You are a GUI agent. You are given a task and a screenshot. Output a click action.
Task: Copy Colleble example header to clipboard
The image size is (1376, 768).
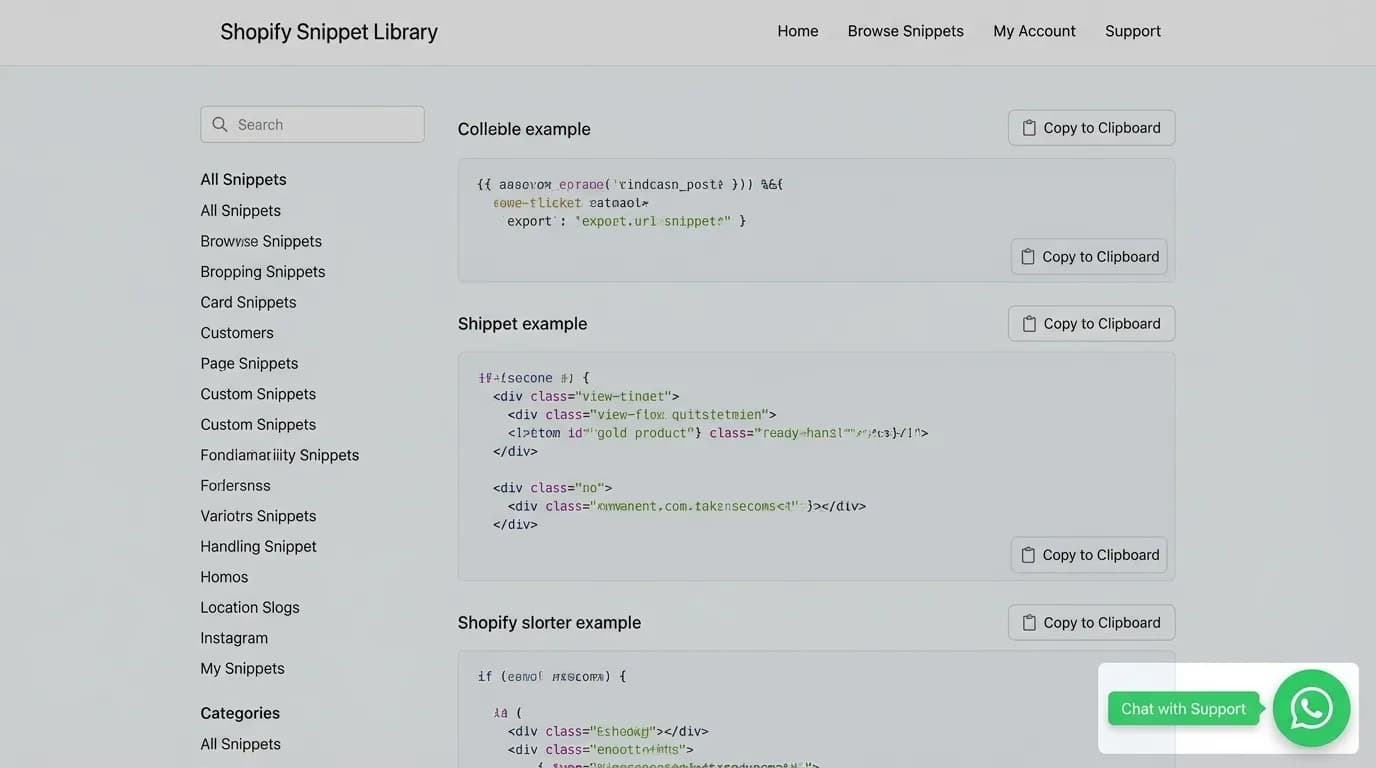click(x=1091, y=128)
